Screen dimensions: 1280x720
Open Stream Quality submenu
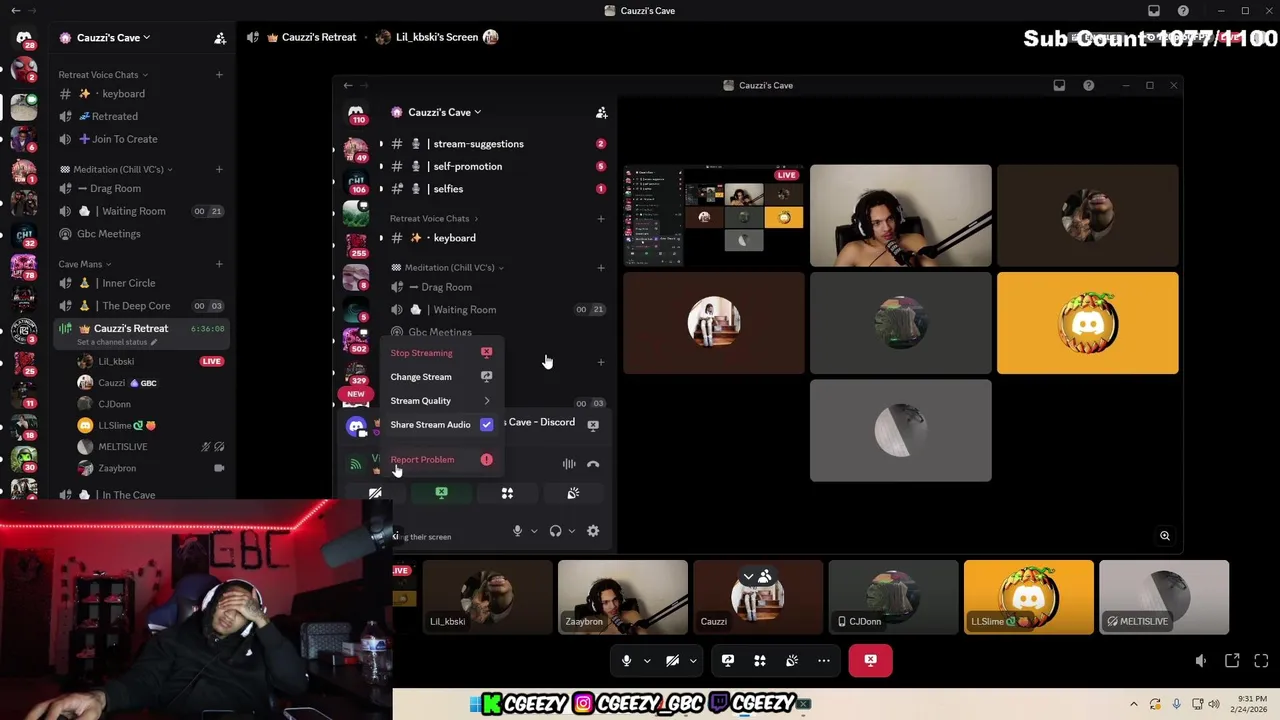coord(441,401)
